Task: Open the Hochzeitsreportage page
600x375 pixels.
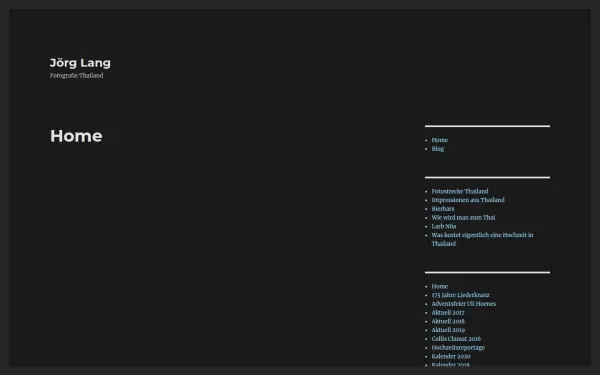Action: [x=458, y=348]
